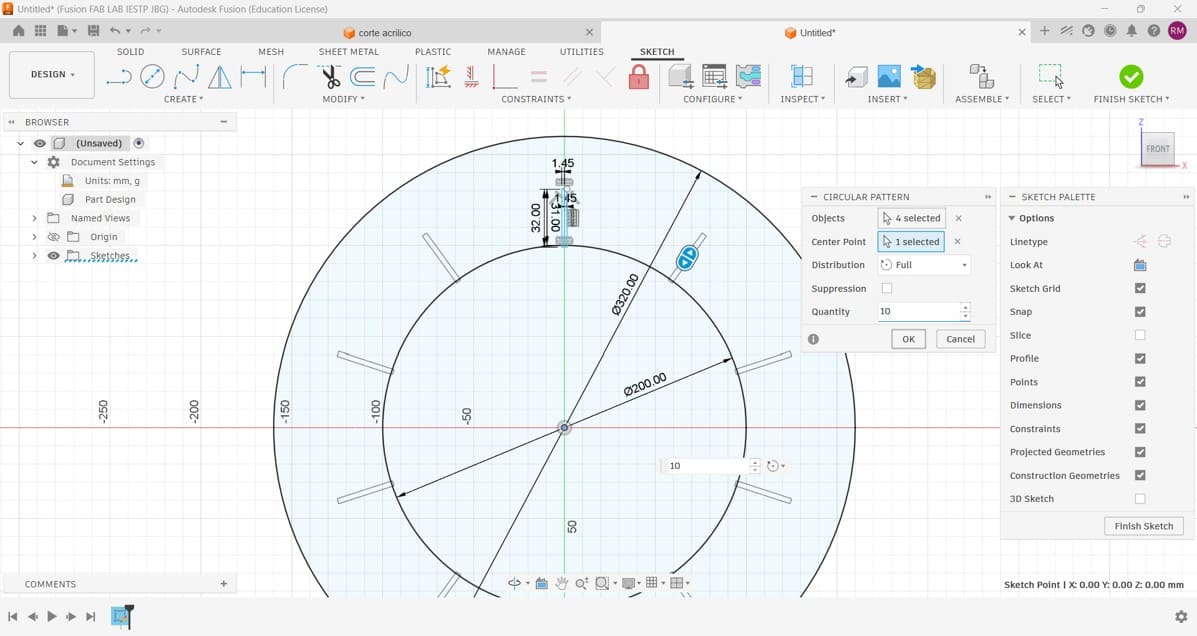This screenshot has height=636, width=1197.
Task: Switch to the SOLID tab
Action: point(131,52)
